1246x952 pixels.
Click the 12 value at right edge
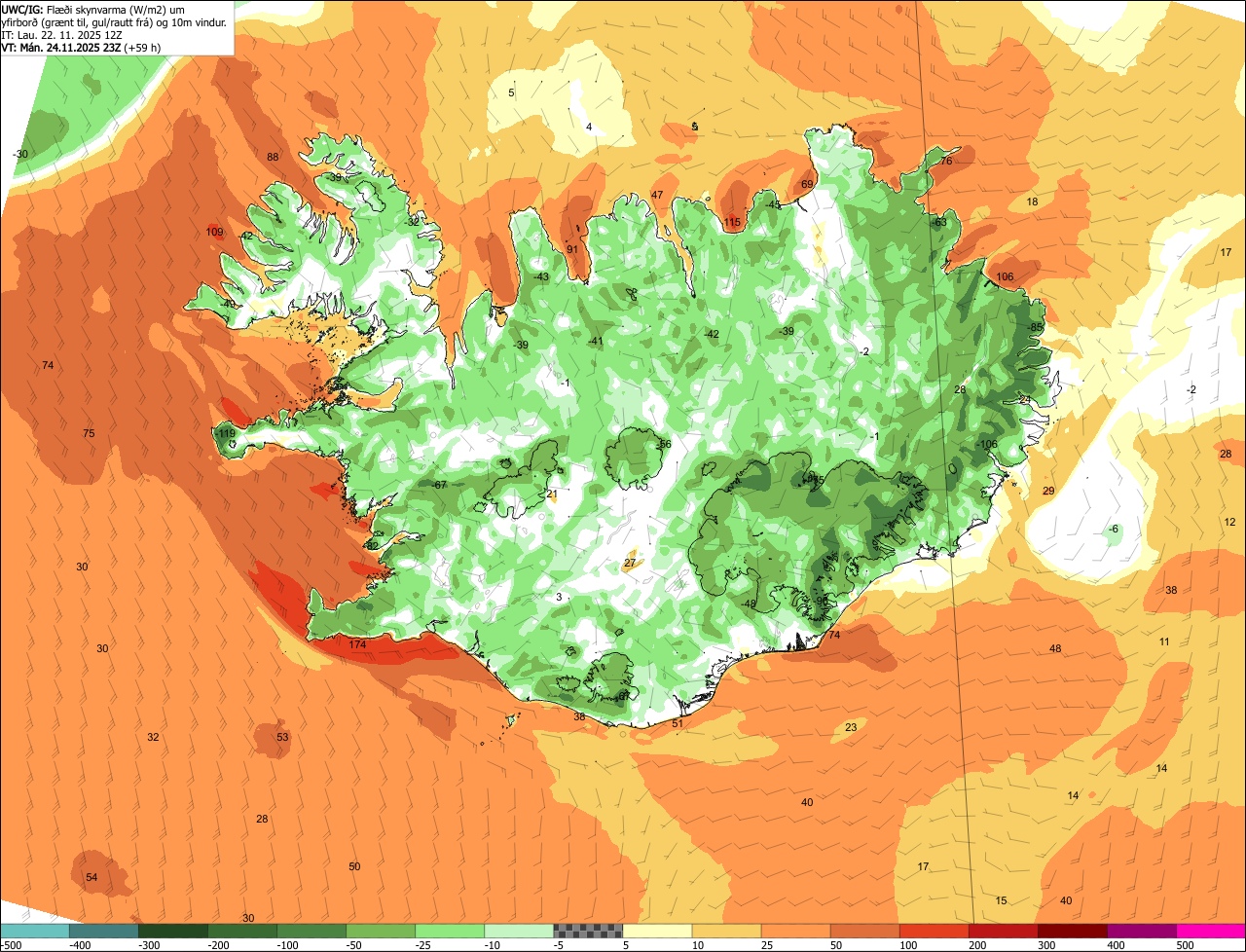tap(1229, 522)
